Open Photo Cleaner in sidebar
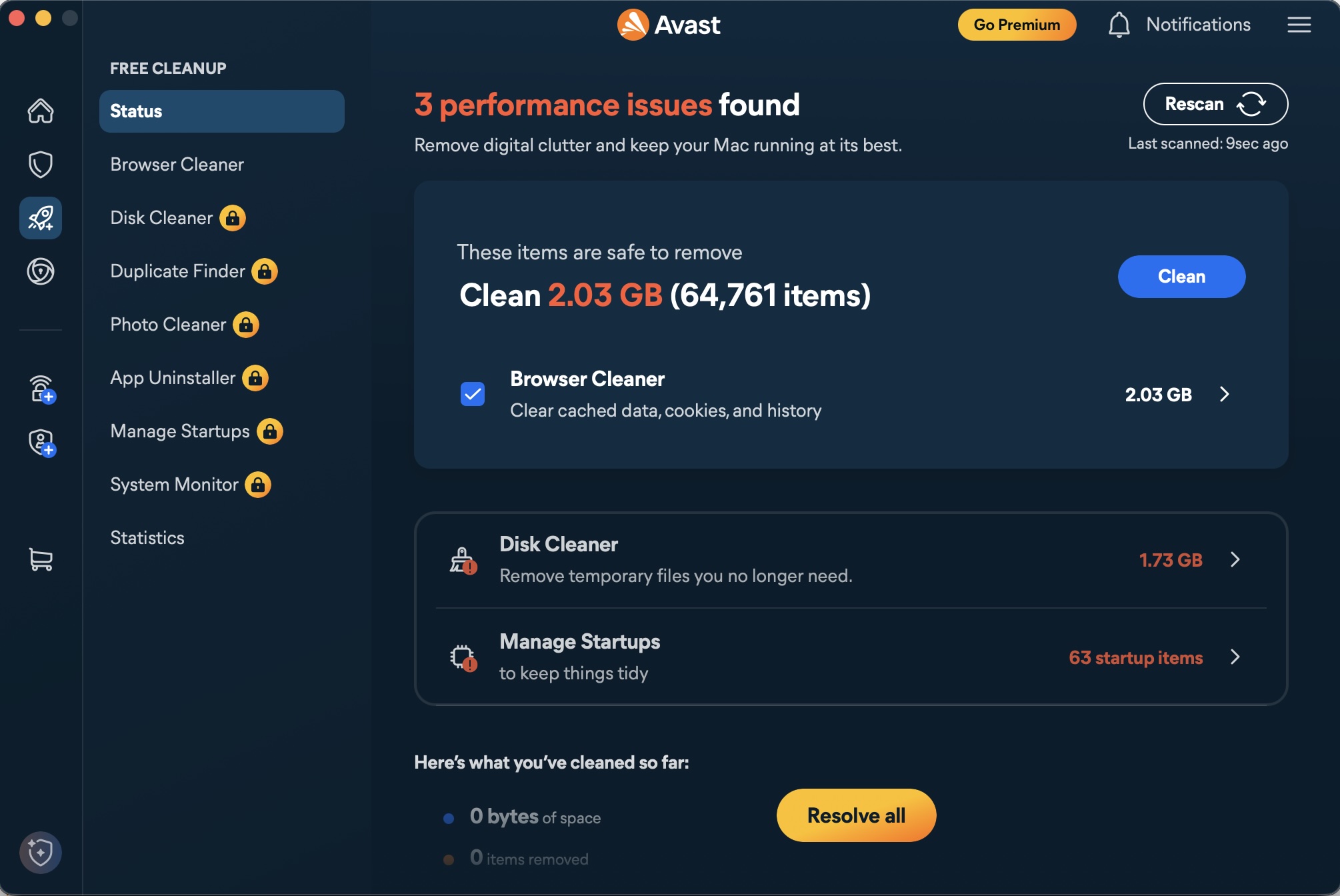Viewport: 1340px width, 896px height. 168,325
